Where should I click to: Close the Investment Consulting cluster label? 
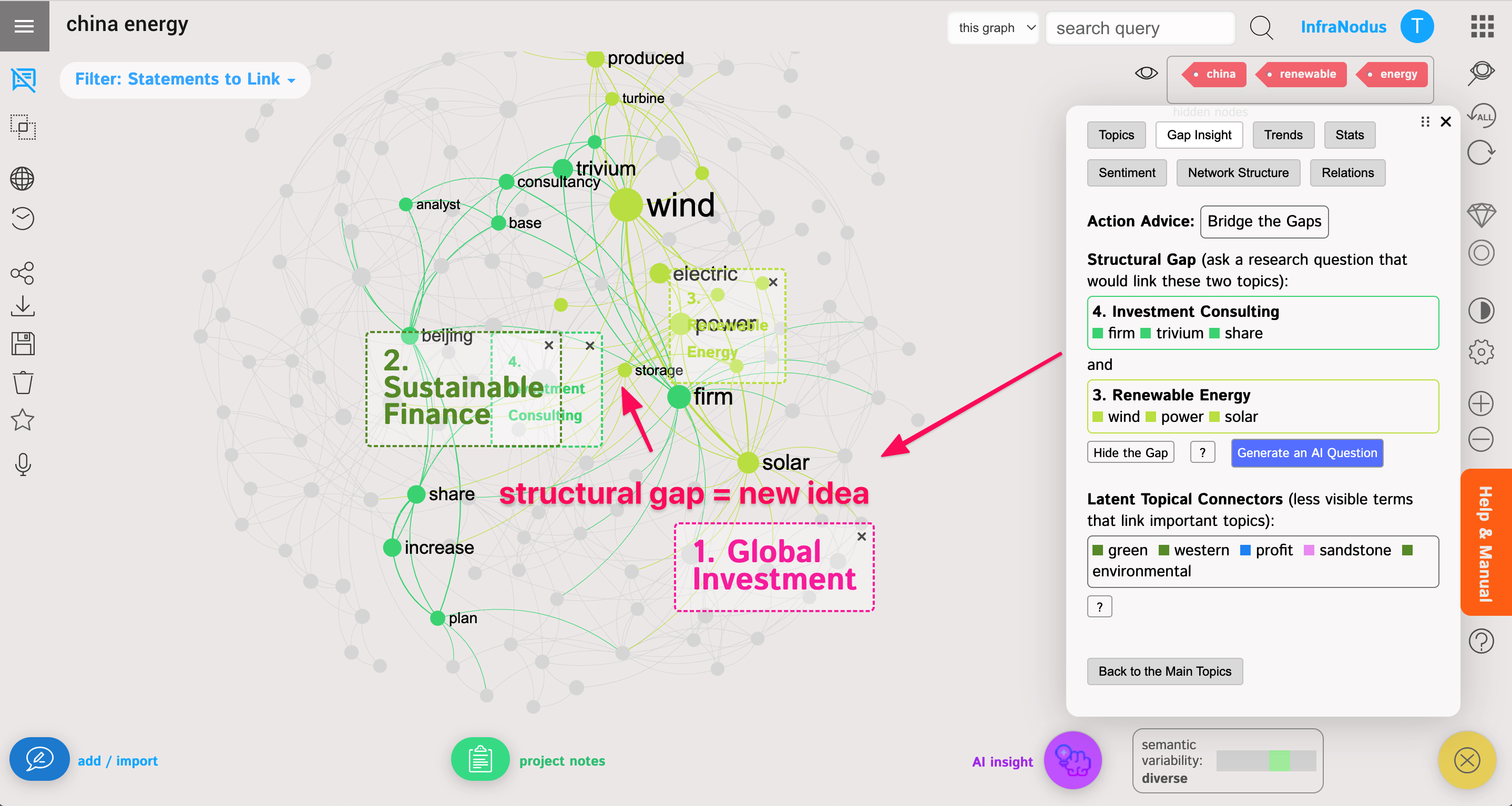590,346
